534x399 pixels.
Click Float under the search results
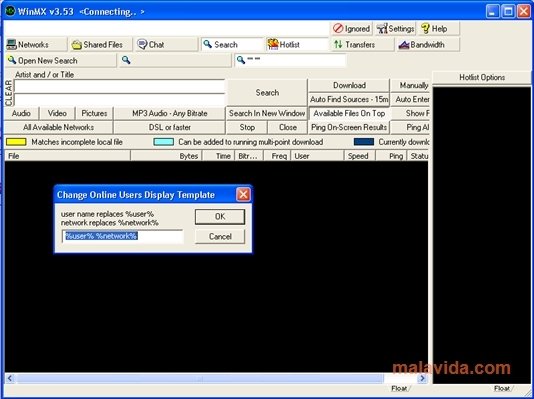tap(399, 388)
